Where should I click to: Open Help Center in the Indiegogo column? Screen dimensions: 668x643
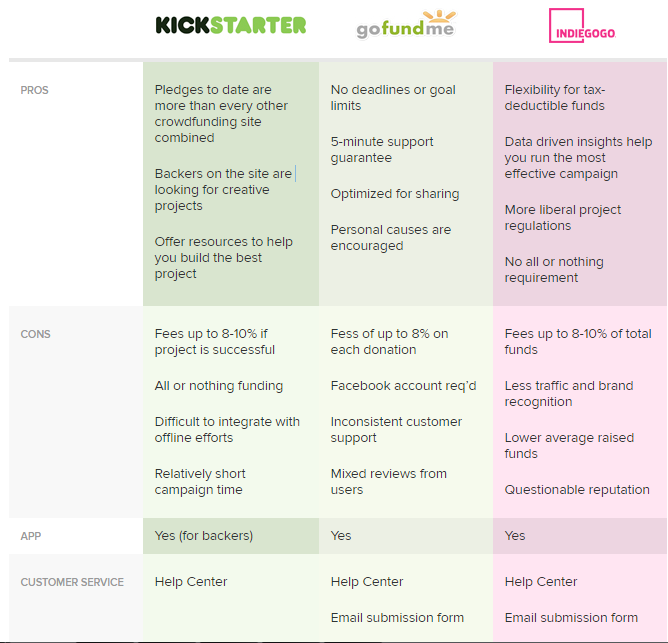point(541,582)
